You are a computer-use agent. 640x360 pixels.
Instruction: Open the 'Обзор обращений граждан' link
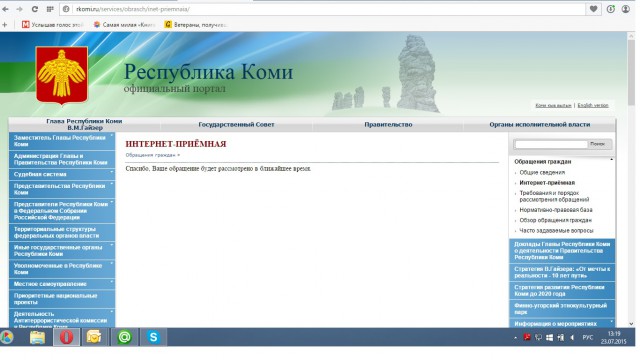point(555,220)
